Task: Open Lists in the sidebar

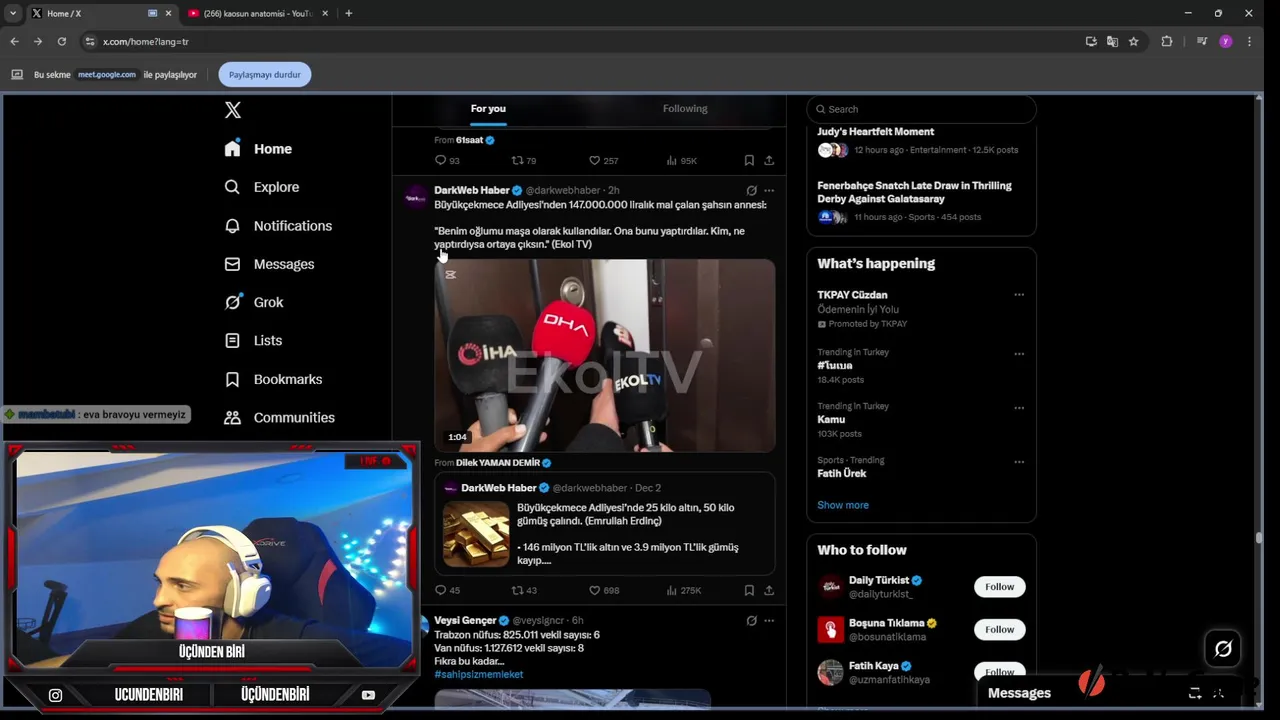Action: pos(253,340)
